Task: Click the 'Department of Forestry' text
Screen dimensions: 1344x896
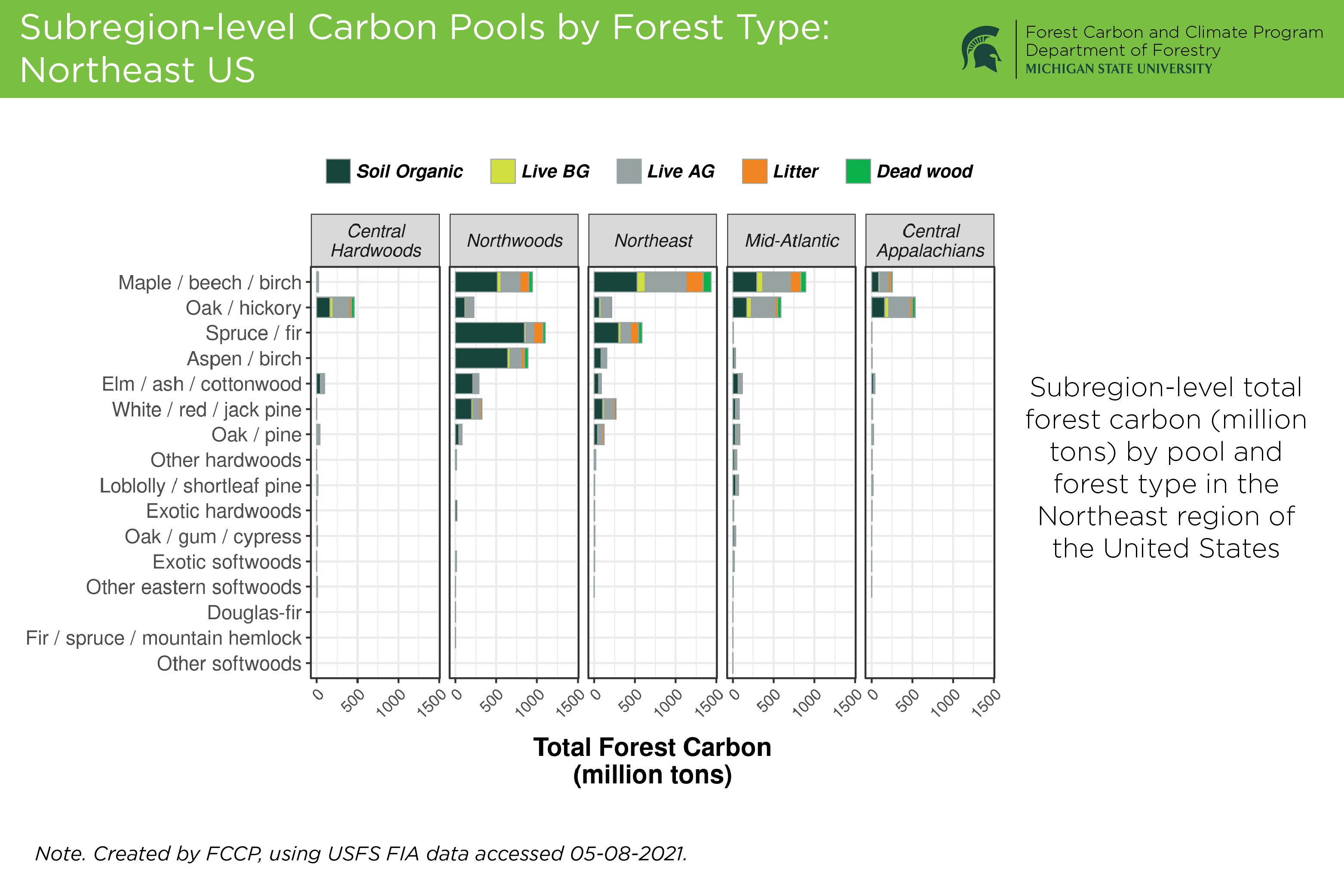Action: point(1123,50)
